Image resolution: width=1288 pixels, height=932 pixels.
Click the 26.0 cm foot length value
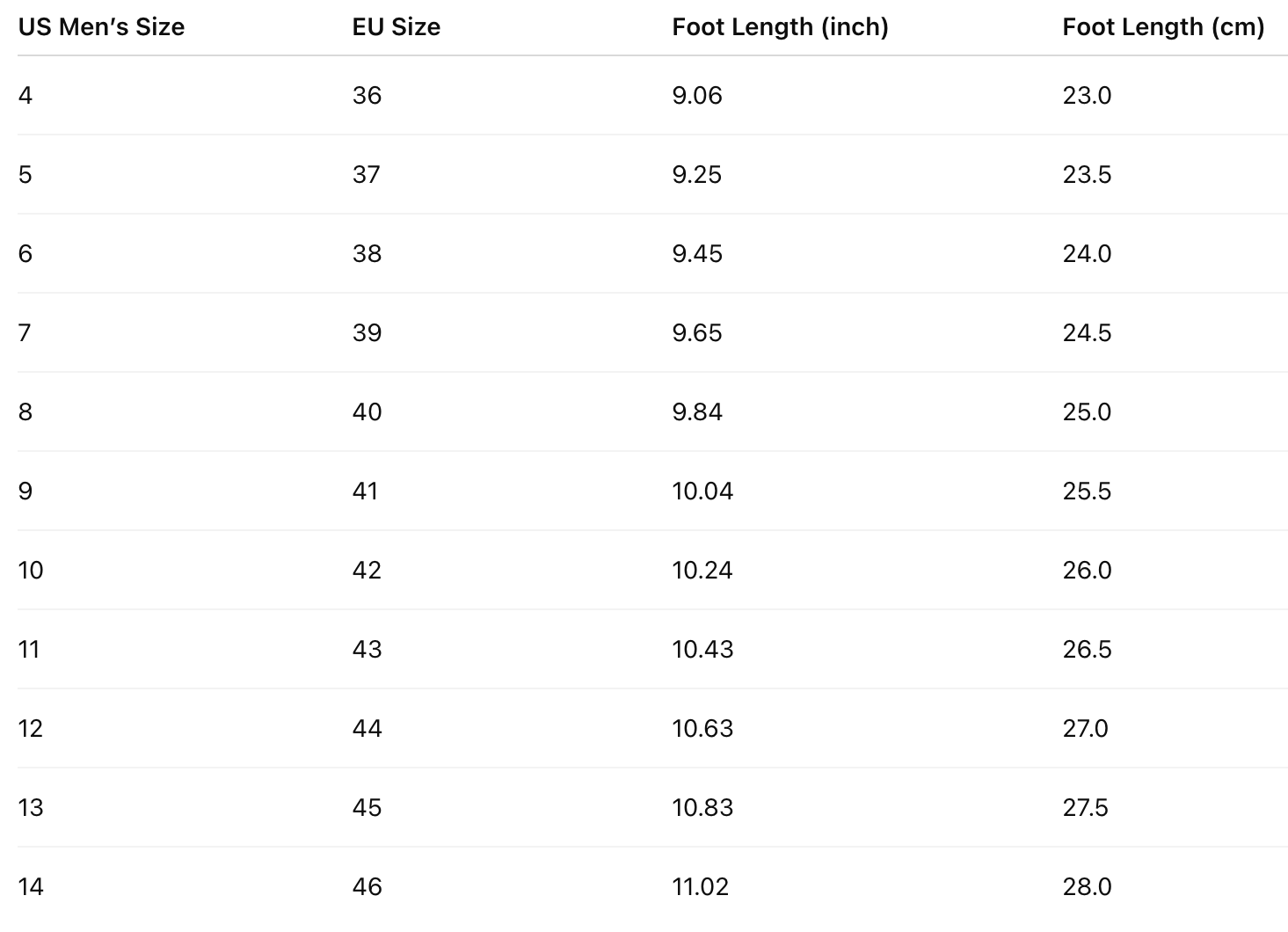coord(1087,570)
